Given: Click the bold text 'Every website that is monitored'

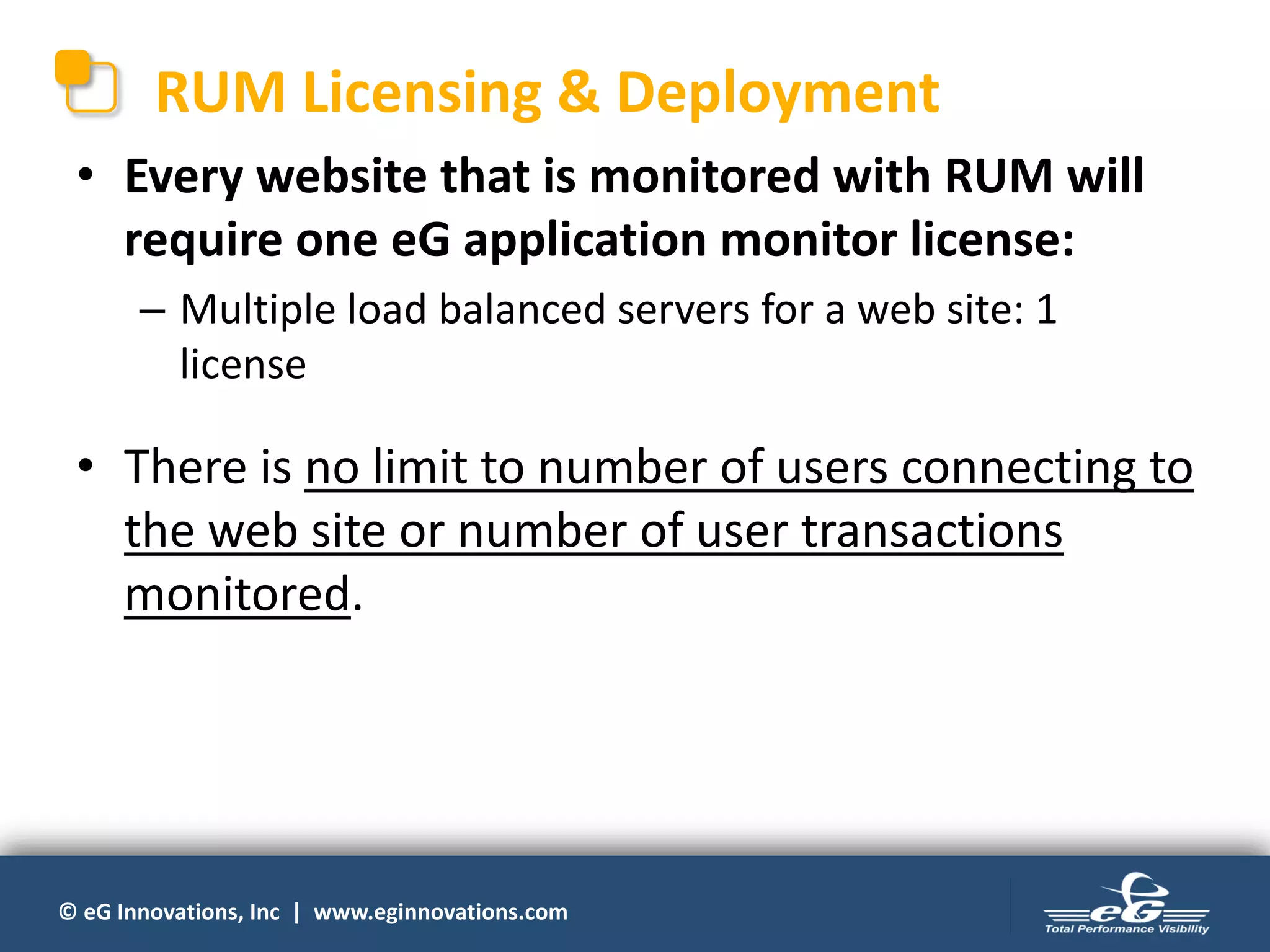Looking at the screenshot, I should point(471,177).
